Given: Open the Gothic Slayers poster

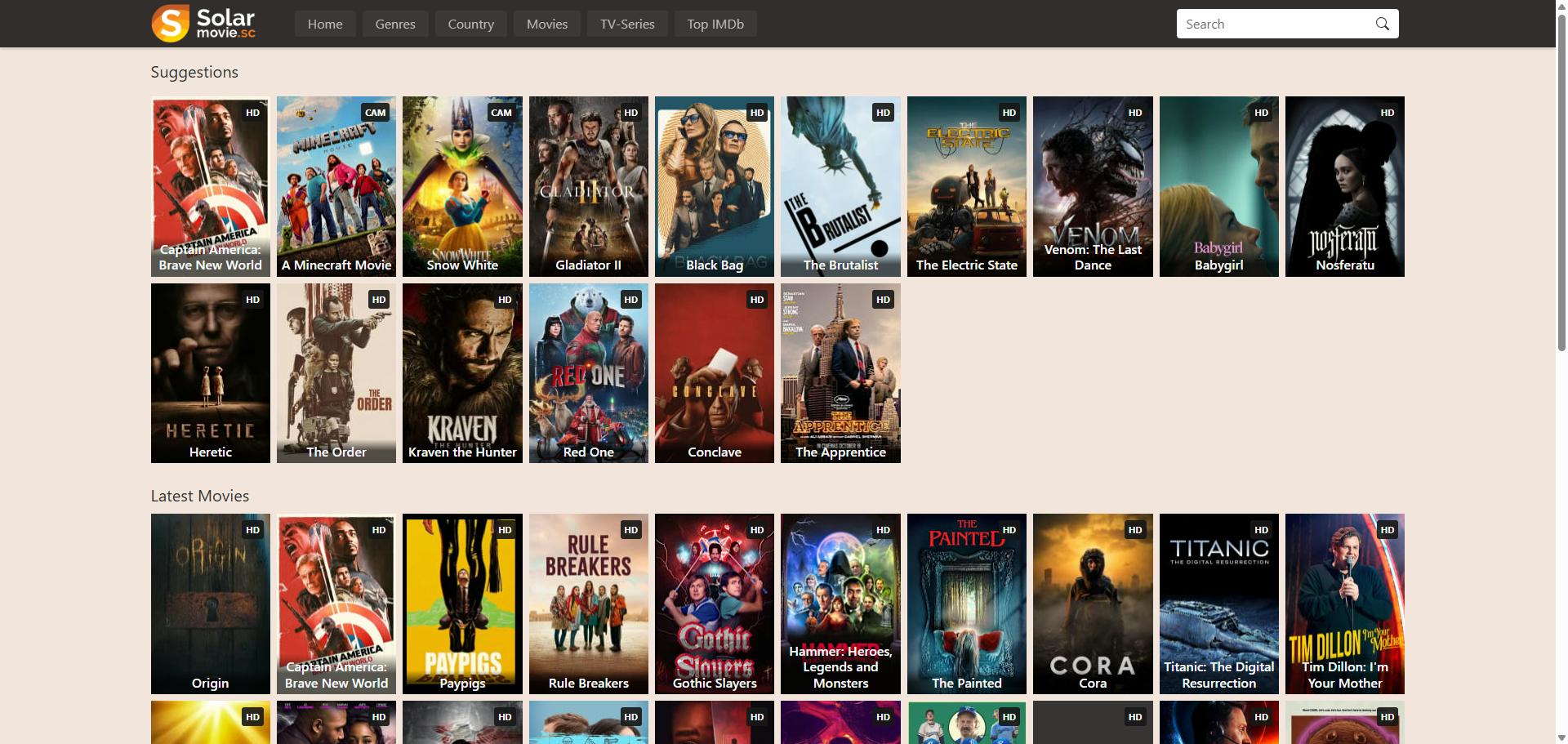Looking at the screenshot, I should pos(715,604).
